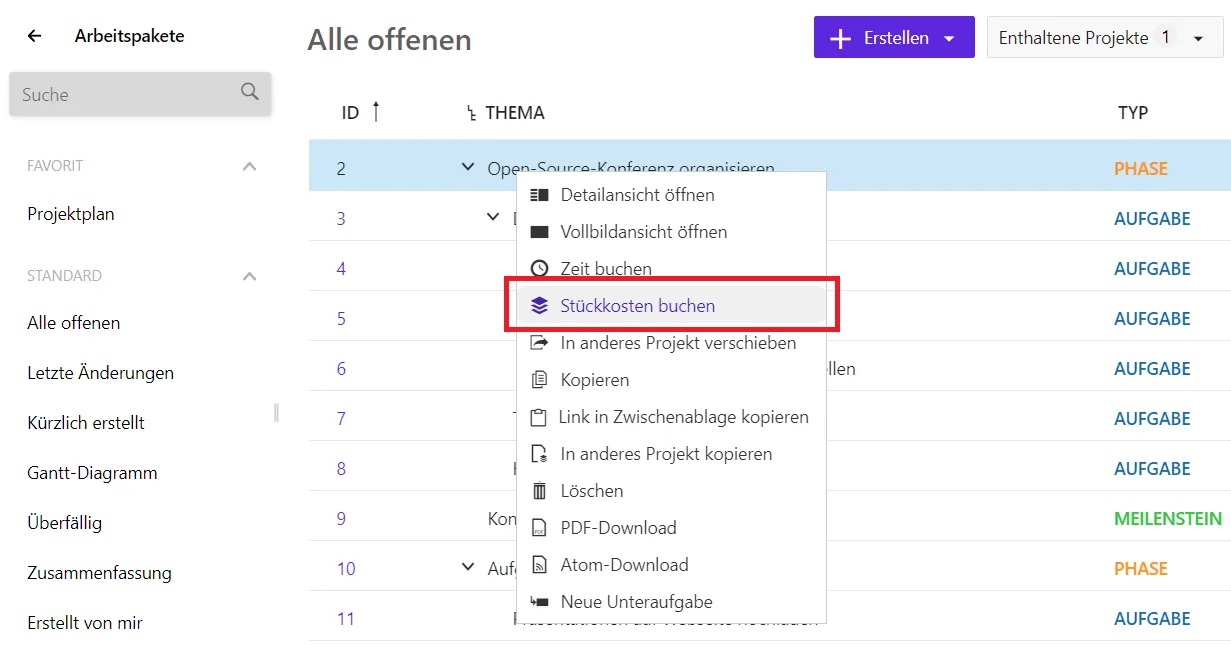Click the Link in Zwischenablage clipboard icon
1231x645 pixels.
540,416
